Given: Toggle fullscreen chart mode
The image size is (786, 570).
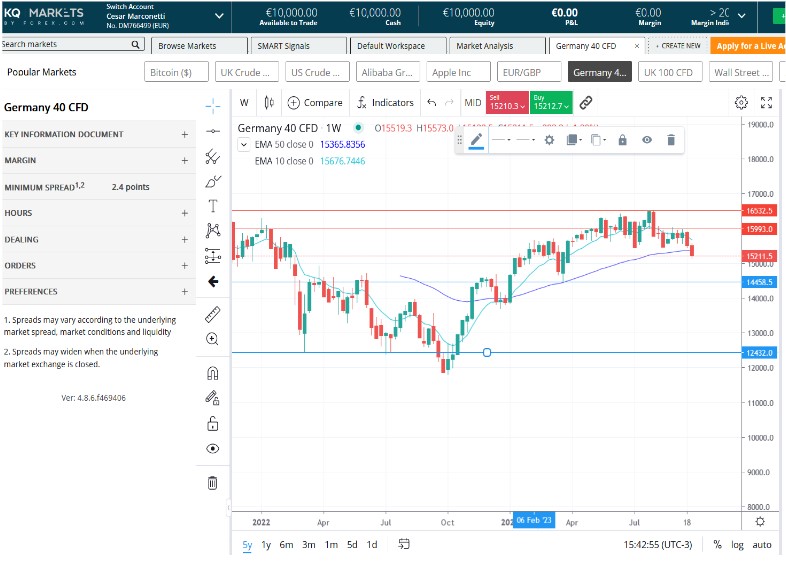Looking at the screenshot, I should coord(766,103).
